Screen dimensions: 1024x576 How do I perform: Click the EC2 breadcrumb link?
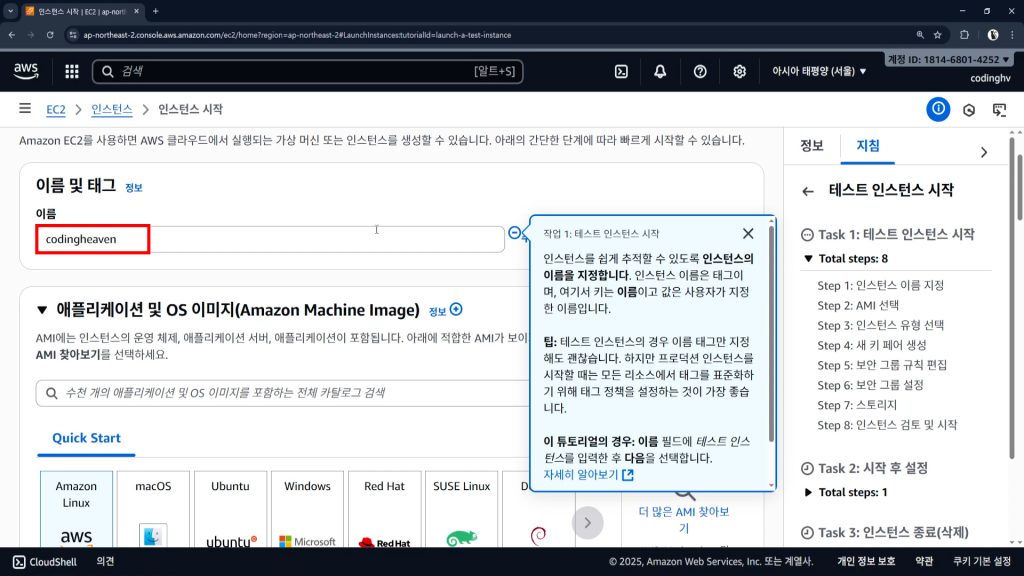coord(56,109)
